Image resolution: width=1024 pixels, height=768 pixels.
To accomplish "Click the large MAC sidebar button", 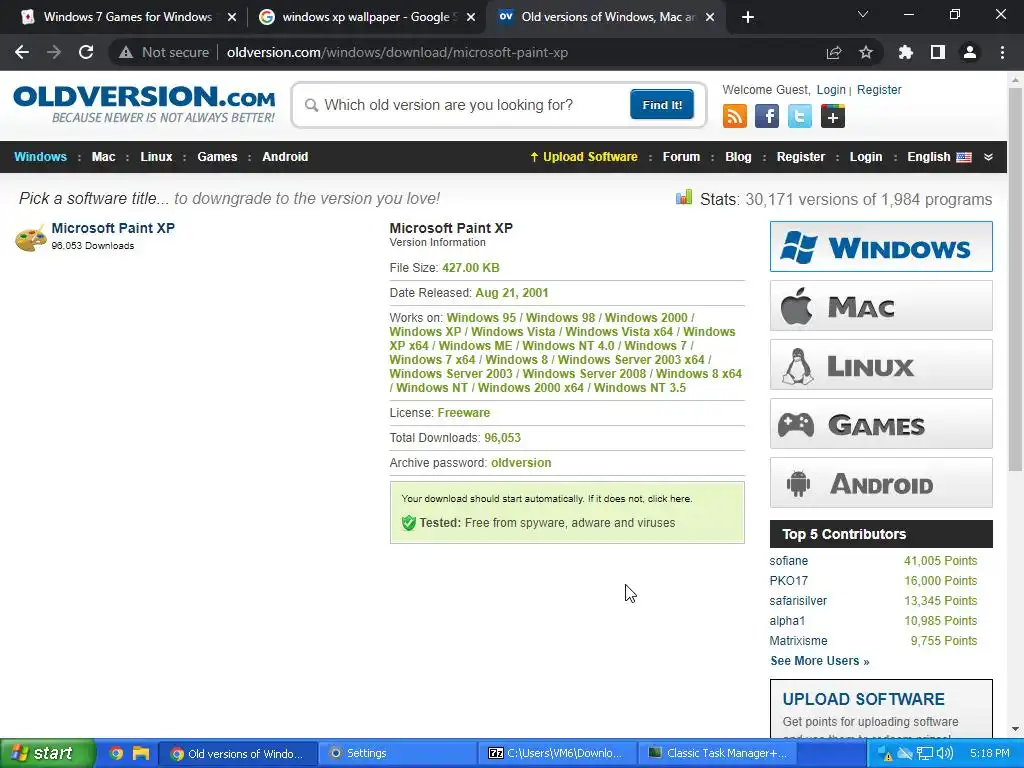I will click(x=881, y=306).
